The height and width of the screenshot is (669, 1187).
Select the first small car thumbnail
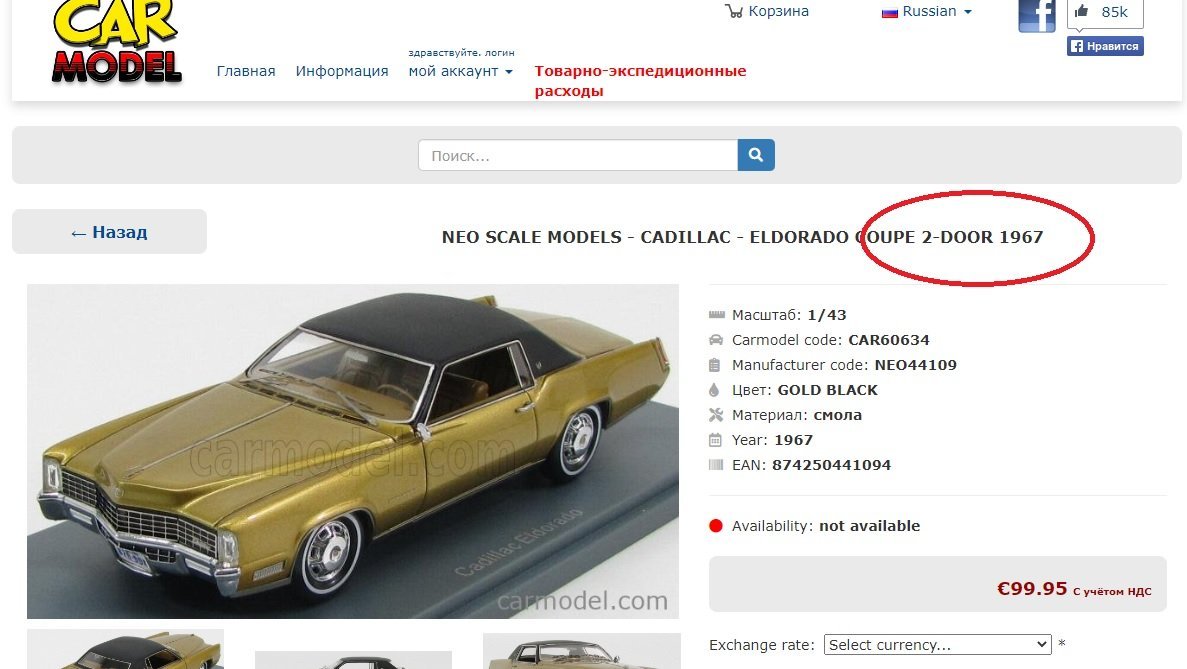126,649
